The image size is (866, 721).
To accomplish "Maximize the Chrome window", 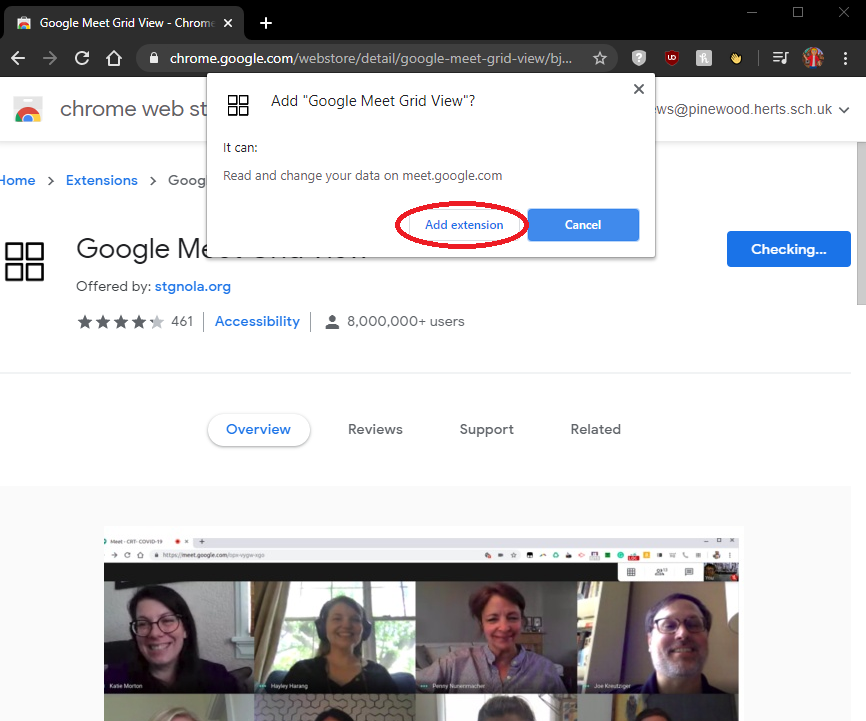I will pyautogui.click(x=798, y=12).
